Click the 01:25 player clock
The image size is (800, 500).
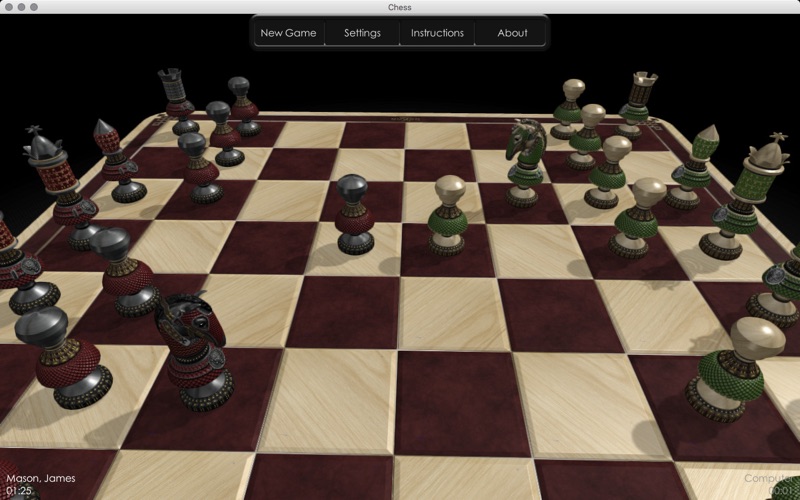click(x=19, y=491)
